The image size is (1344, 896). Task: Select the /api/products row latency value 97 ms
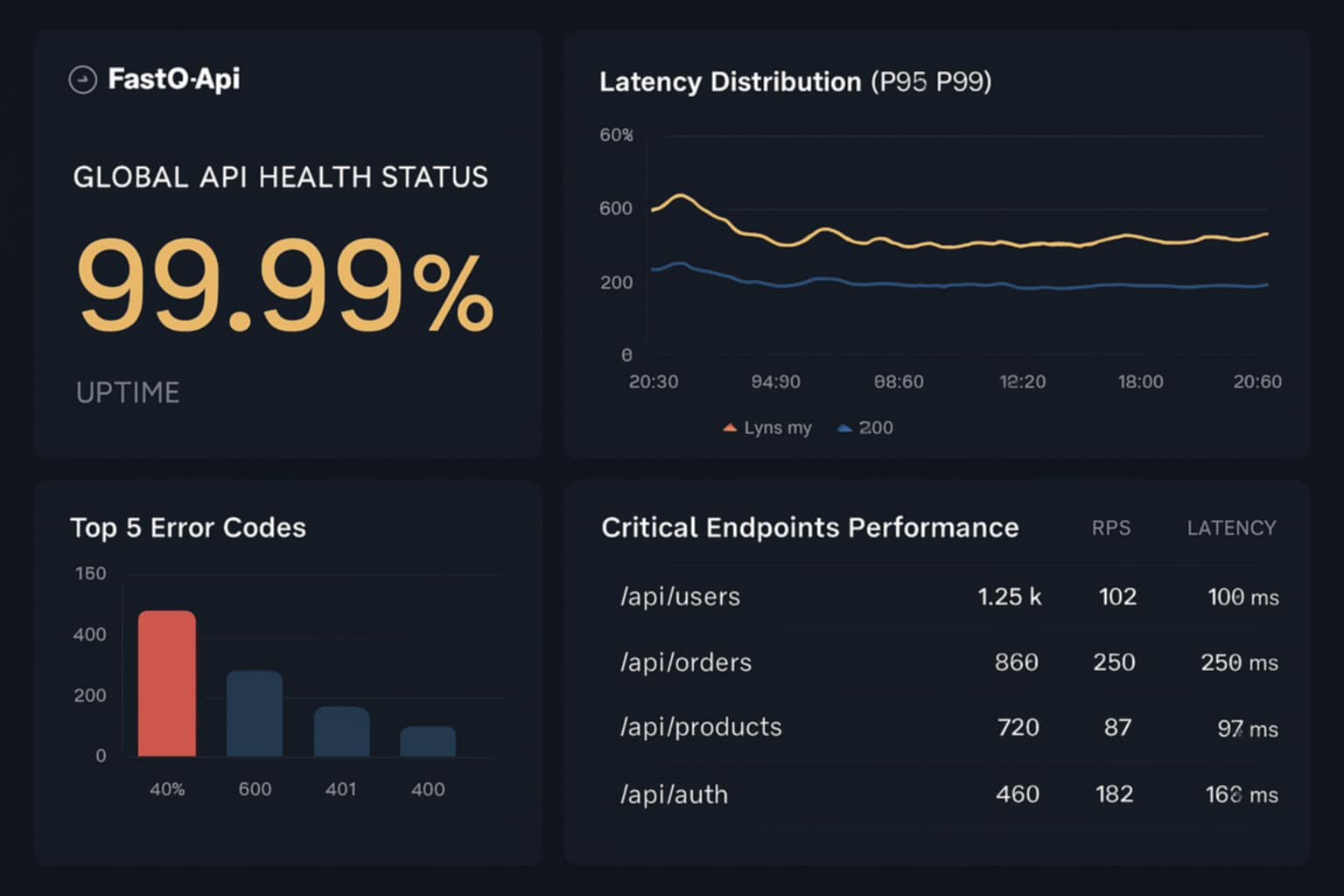tap(1249, 728)
